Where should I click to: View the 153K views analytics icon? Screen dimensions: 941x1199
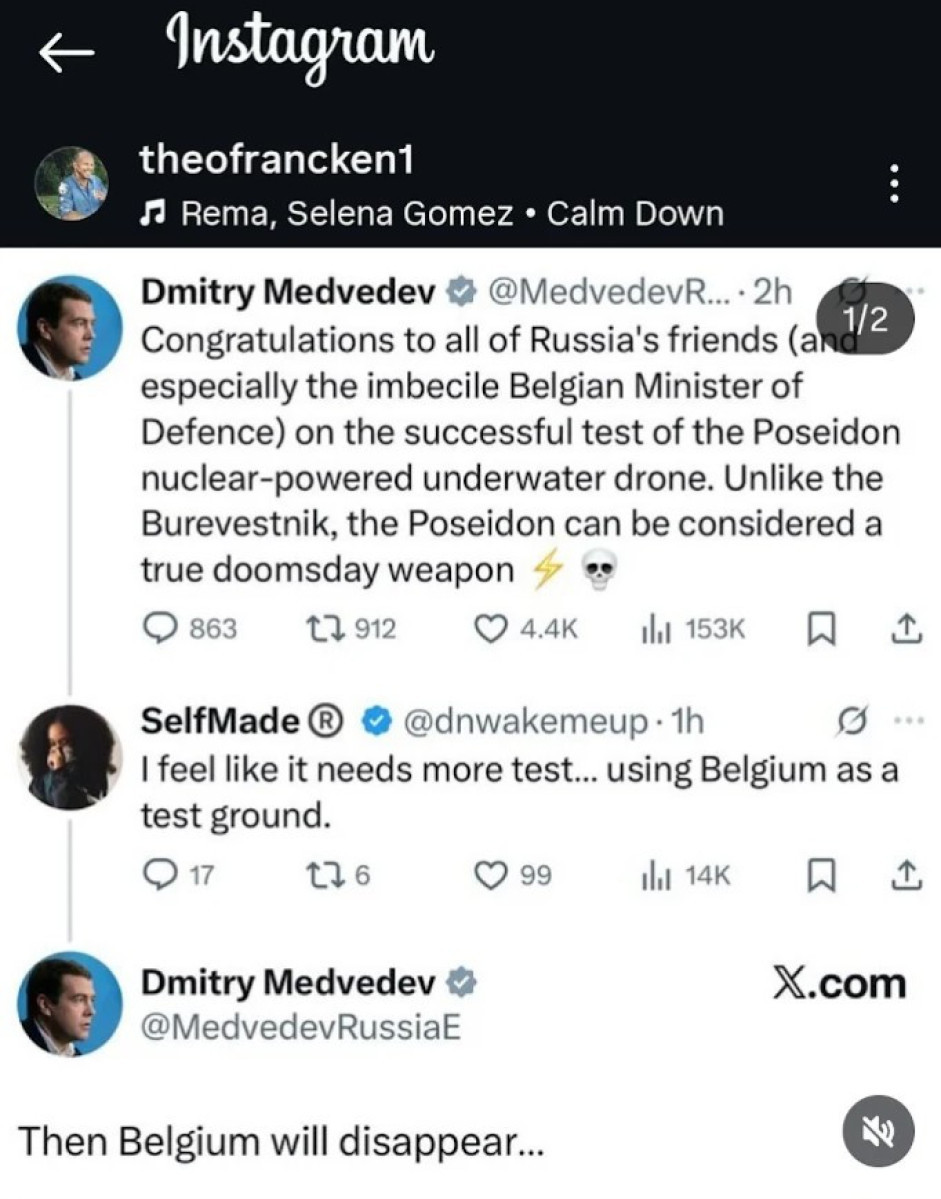(x=653, y=628)
